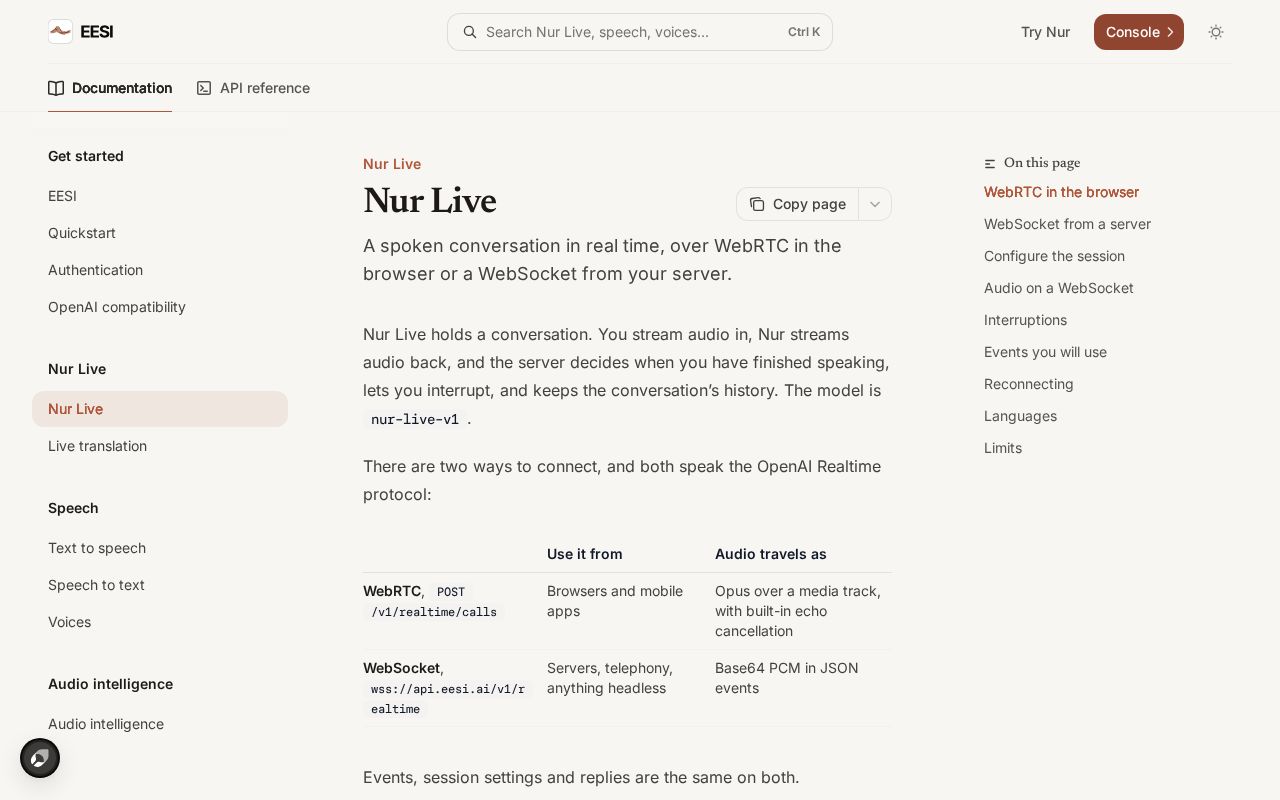Click the nur-live-v1 inline code

[x=415, y=419]
